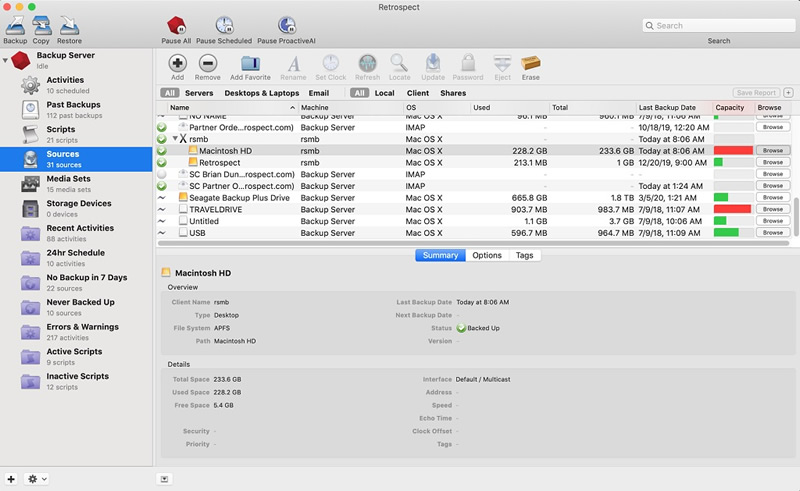Click the Erase icon in sources toolbar
800x491 pixels.
tap(531, 63)
